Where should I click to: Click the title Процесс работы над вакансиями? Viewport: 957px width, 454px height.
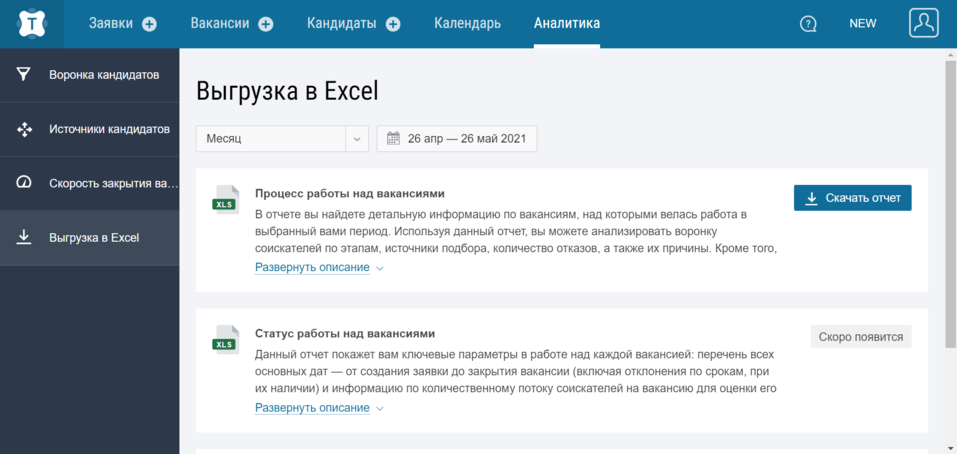(350, 193)
